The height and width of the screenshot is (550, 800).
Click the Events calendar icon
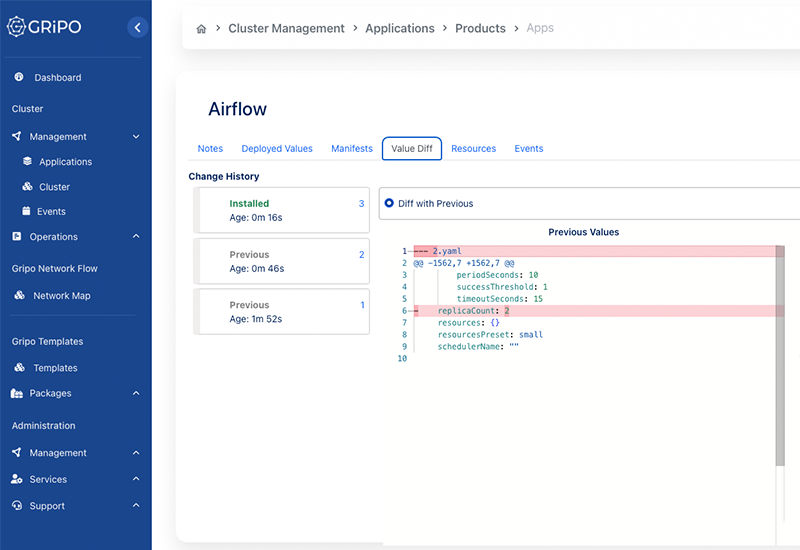[26, 211]
